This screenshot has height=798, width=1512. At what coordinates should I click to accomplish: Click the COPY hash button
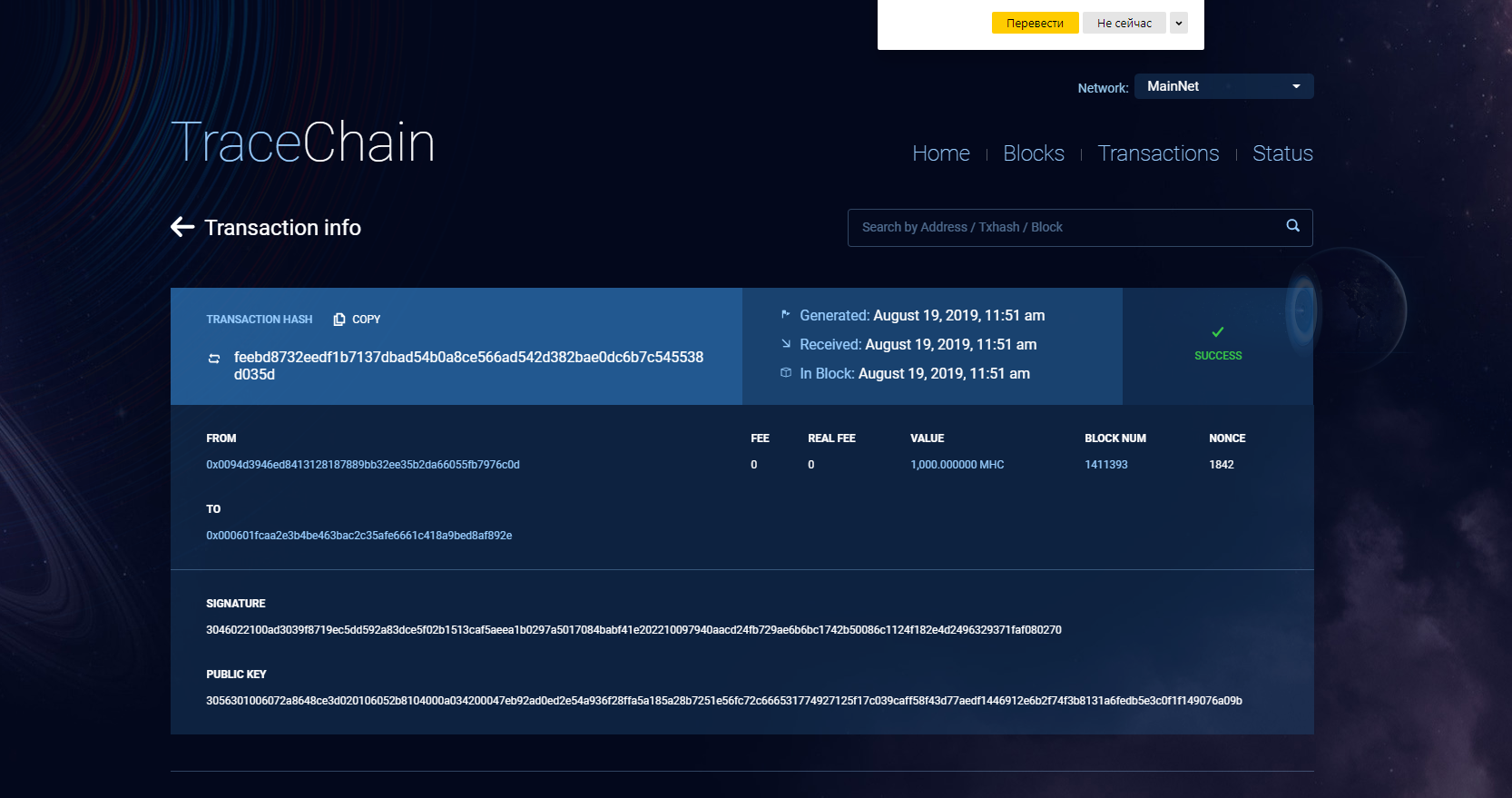pos(357,320)
